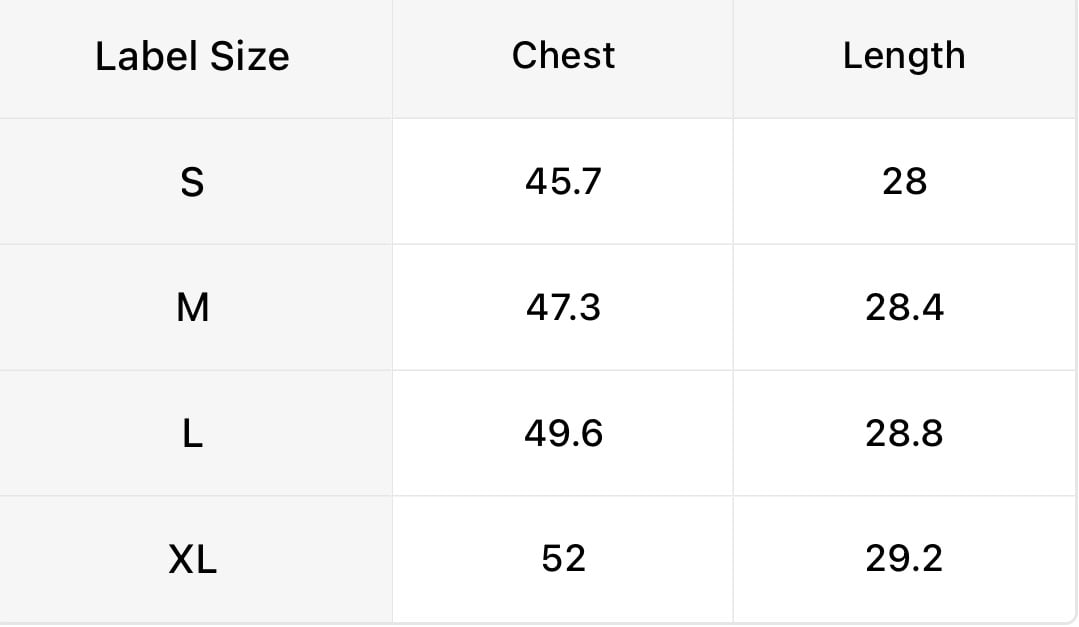1079x627 pixels.
Task: Select the S size row label
Action: tap(192, 182)
